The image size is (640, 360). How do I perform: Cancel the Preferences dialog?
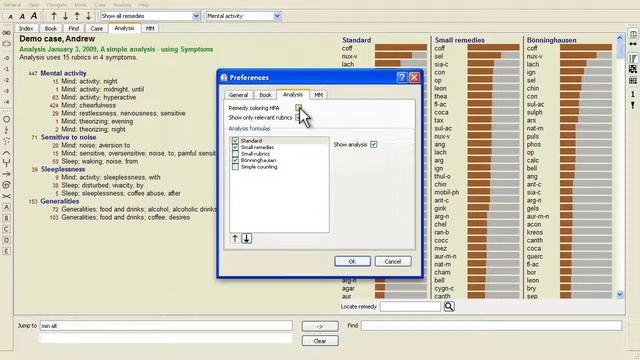point(393,261)
